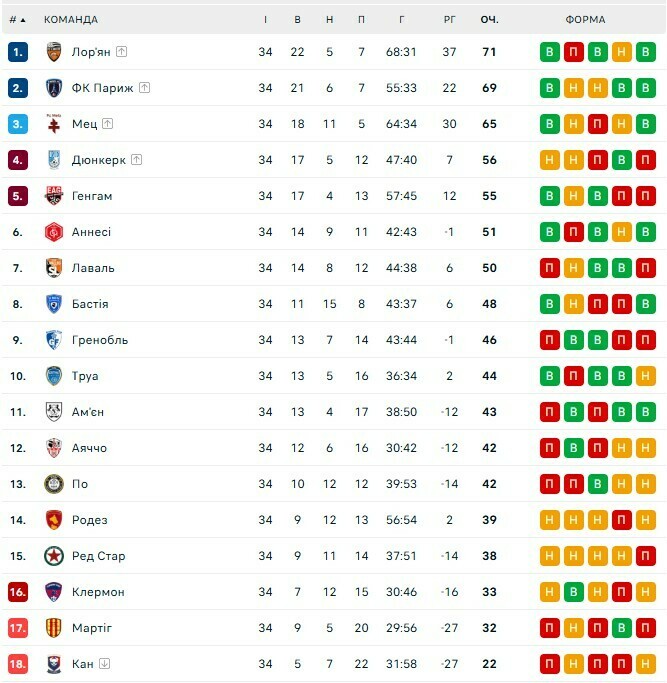Sort by the ОЧ. points column header

(489, 19)
